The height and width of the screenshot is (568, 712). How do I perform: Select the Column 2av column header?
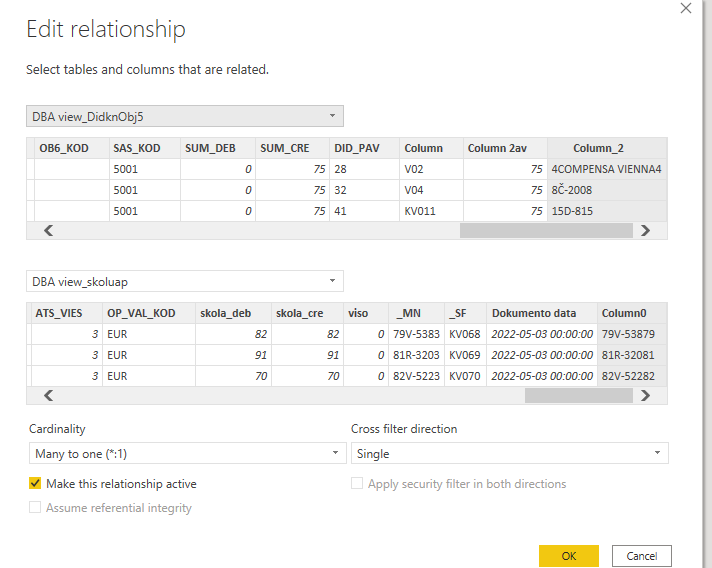click(505, 148)
